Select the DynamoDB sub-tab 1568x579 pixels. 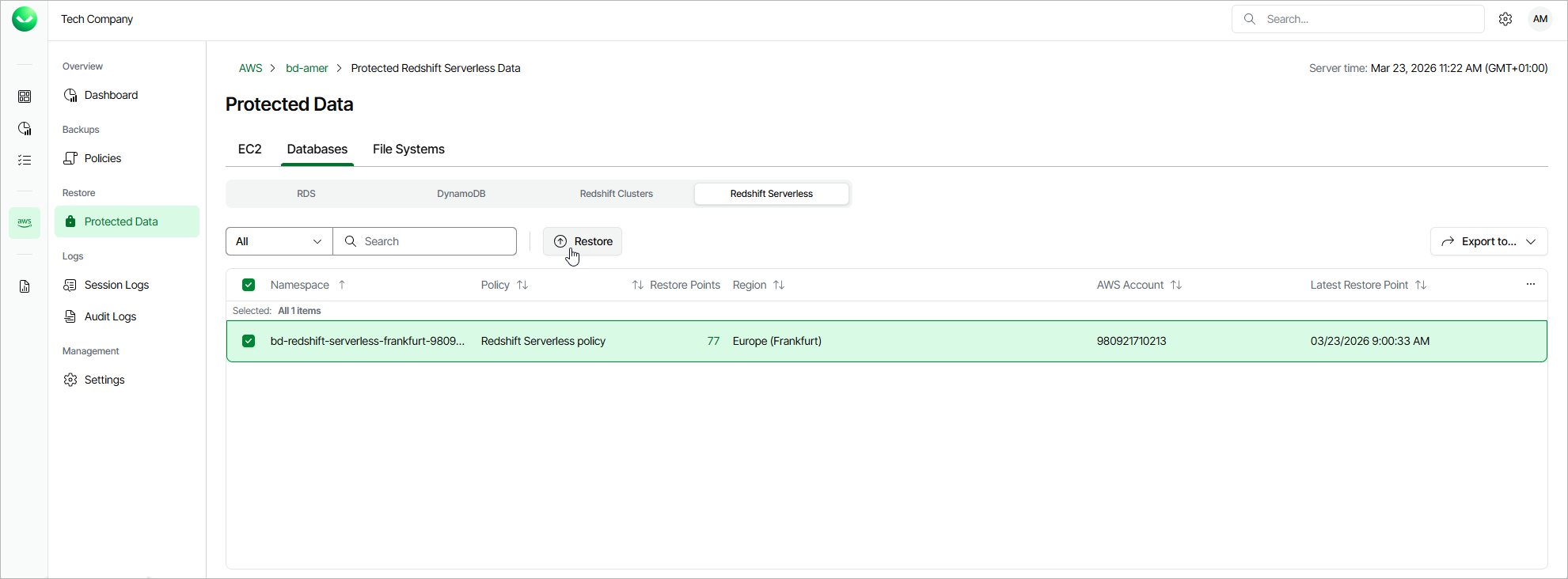[461, 194]
